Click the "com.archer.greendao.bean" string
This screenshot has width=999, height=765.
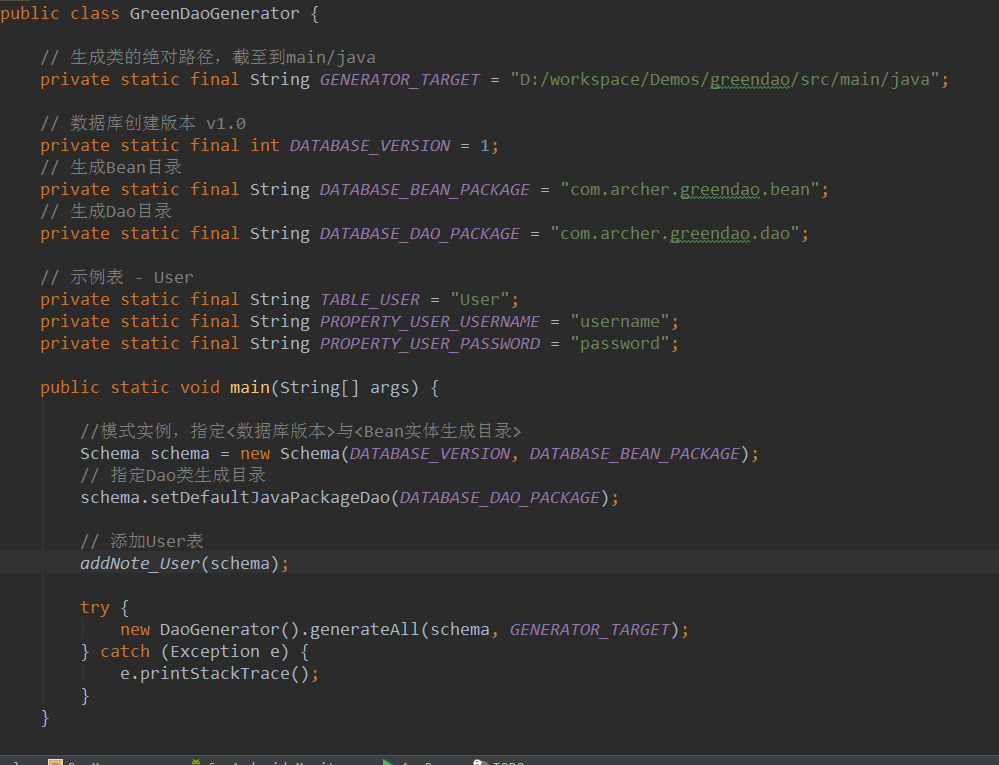point(690,189)
